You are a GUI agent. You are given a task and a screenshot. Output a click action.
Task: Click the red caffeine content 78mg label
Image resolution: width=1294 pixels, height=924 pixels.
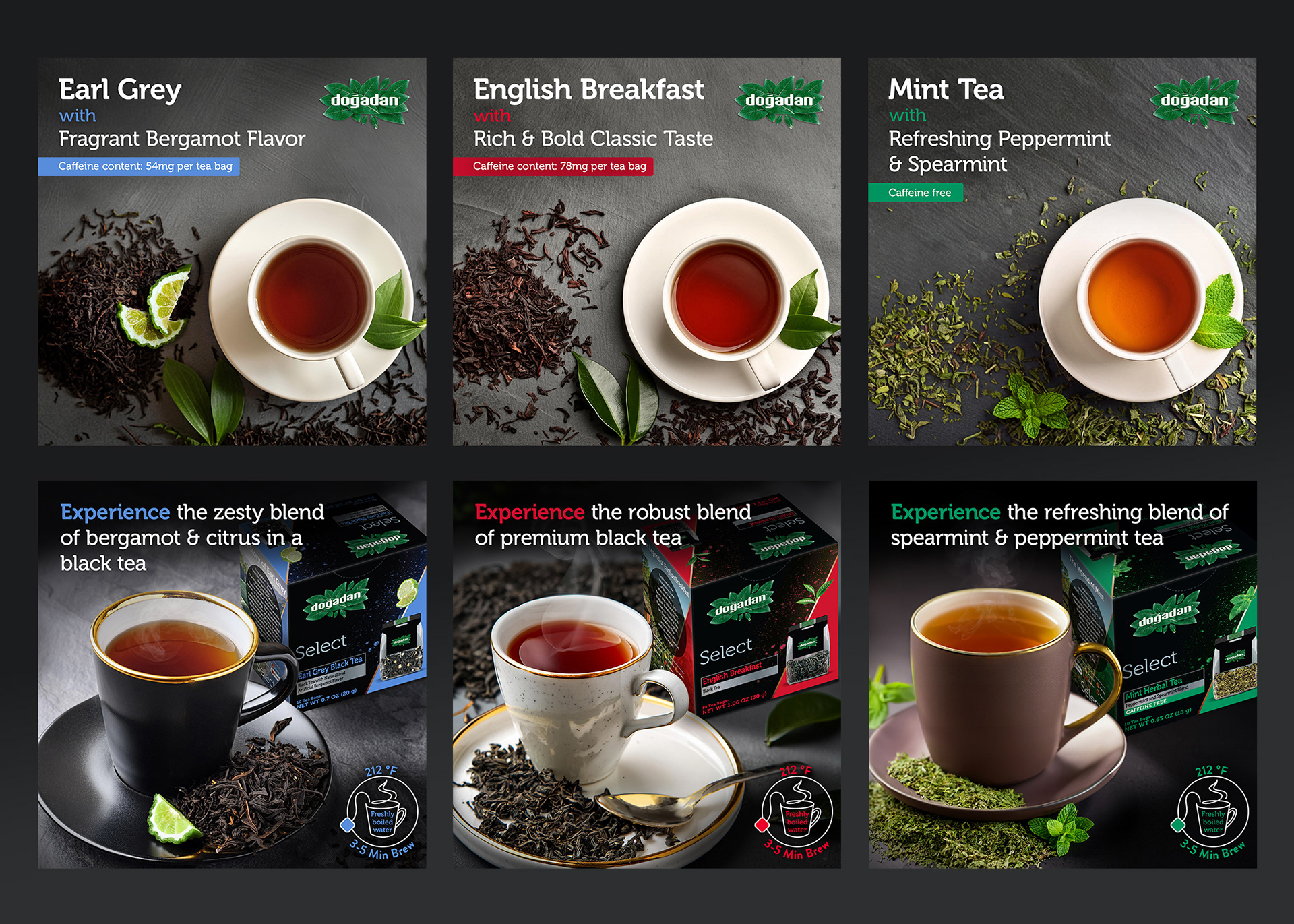tap(553, 166)
